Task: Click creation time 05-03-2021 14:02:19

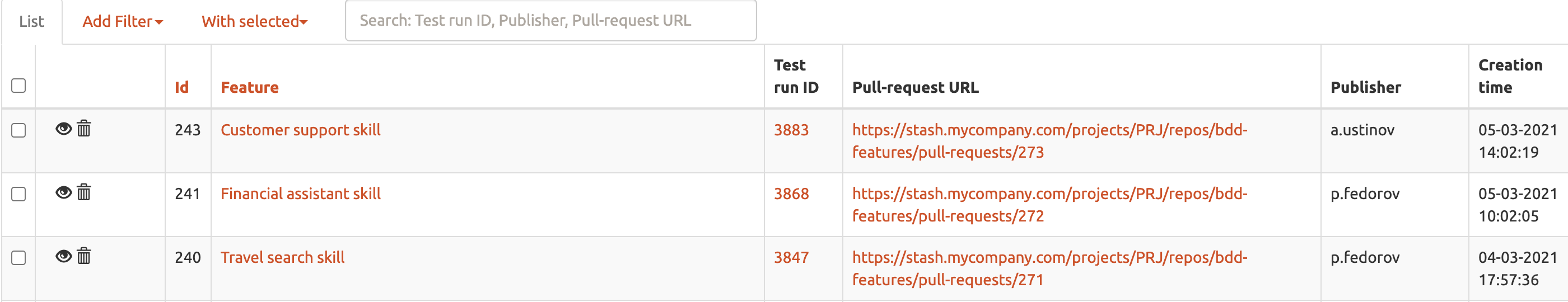Action: click(x=1518, y=141)
